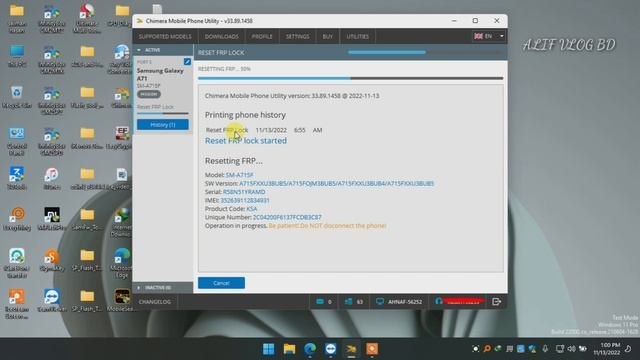Go to the Buy tab

pos(327,36)
